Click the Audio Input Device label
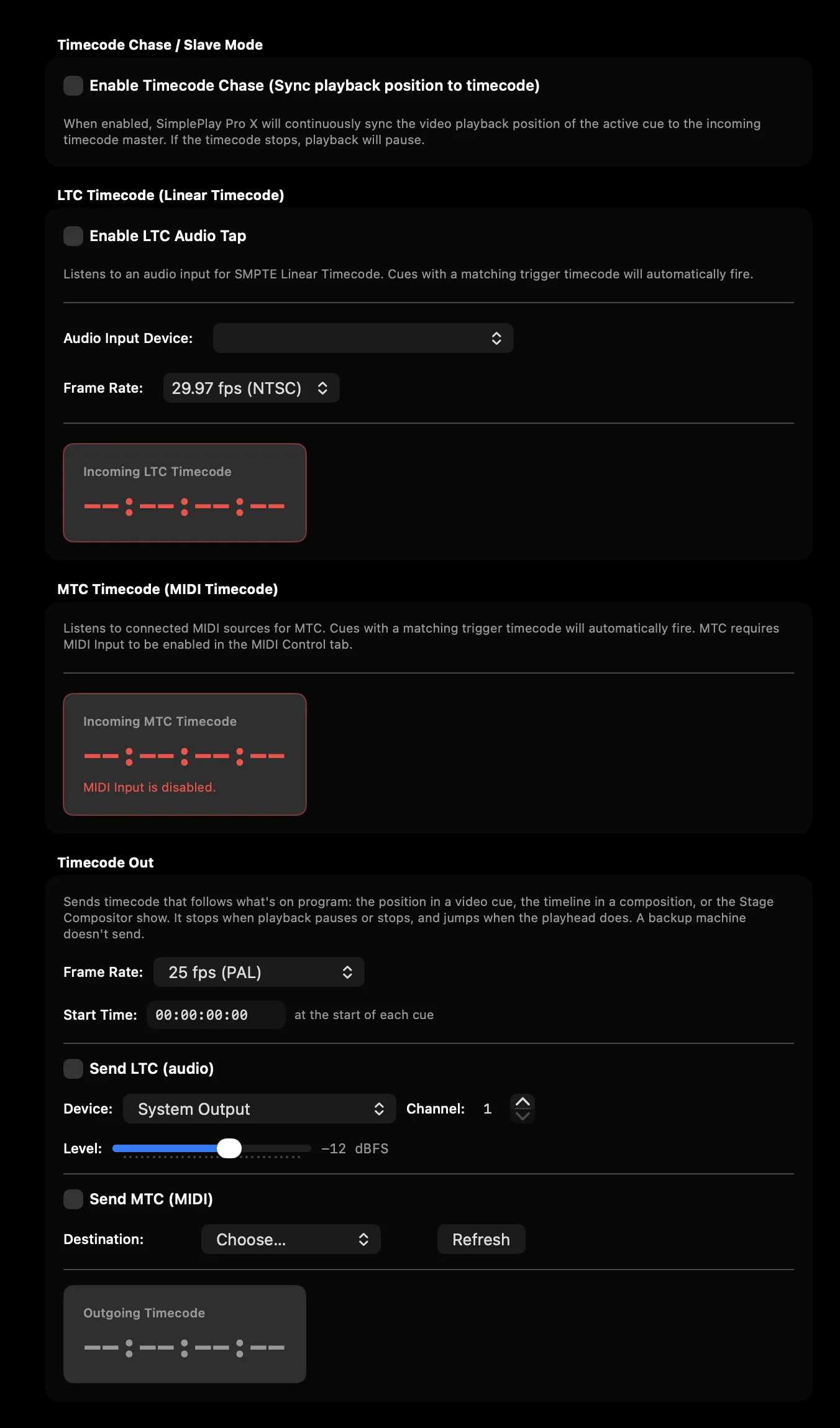 [128, 338]
